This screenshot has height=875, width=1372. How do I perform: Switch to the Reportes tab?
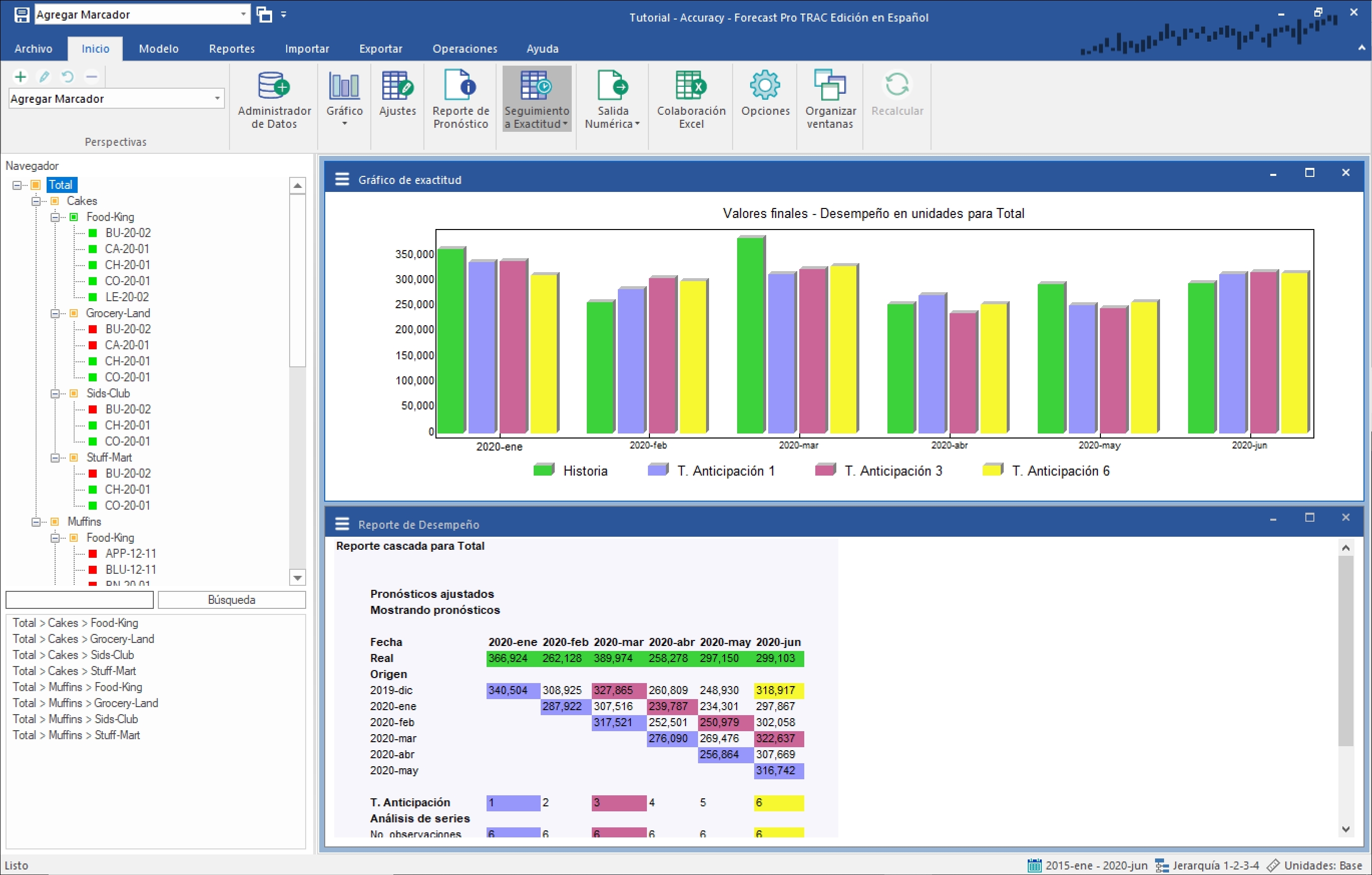point(232,49)
